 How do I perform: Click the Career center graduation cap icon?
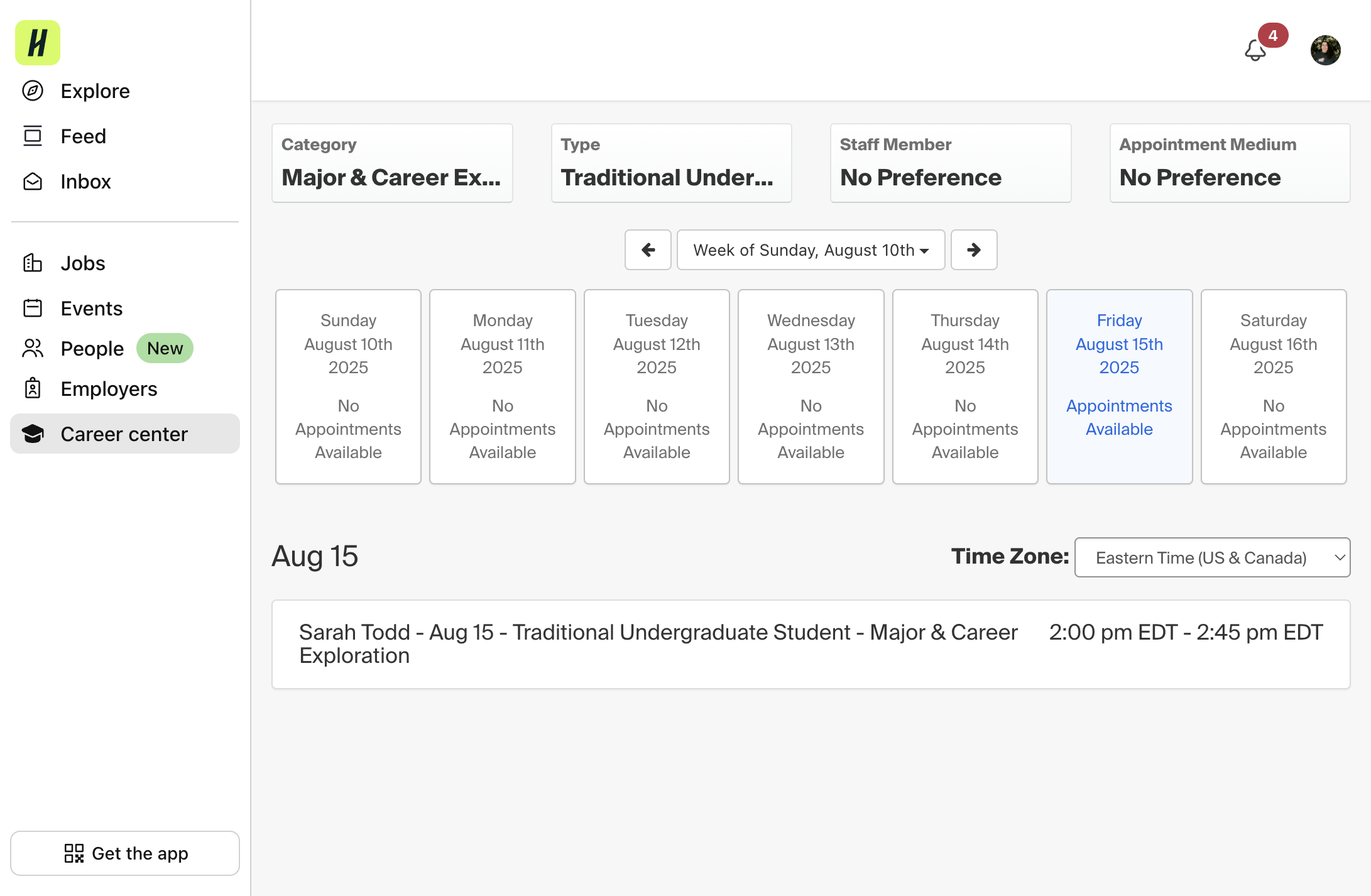coord(33,434)
